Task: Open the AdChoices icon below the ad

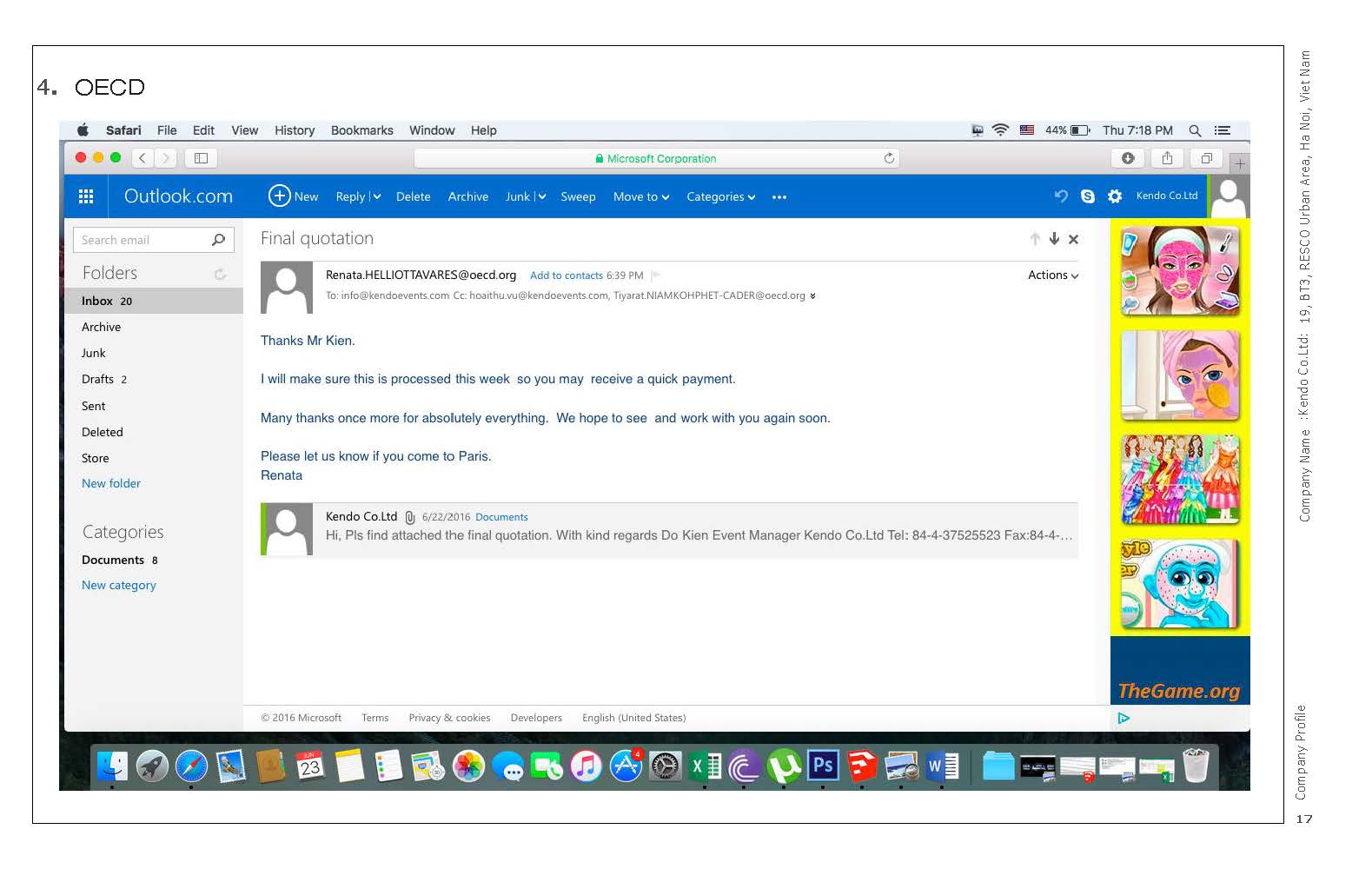Action: coord(1123,718)
